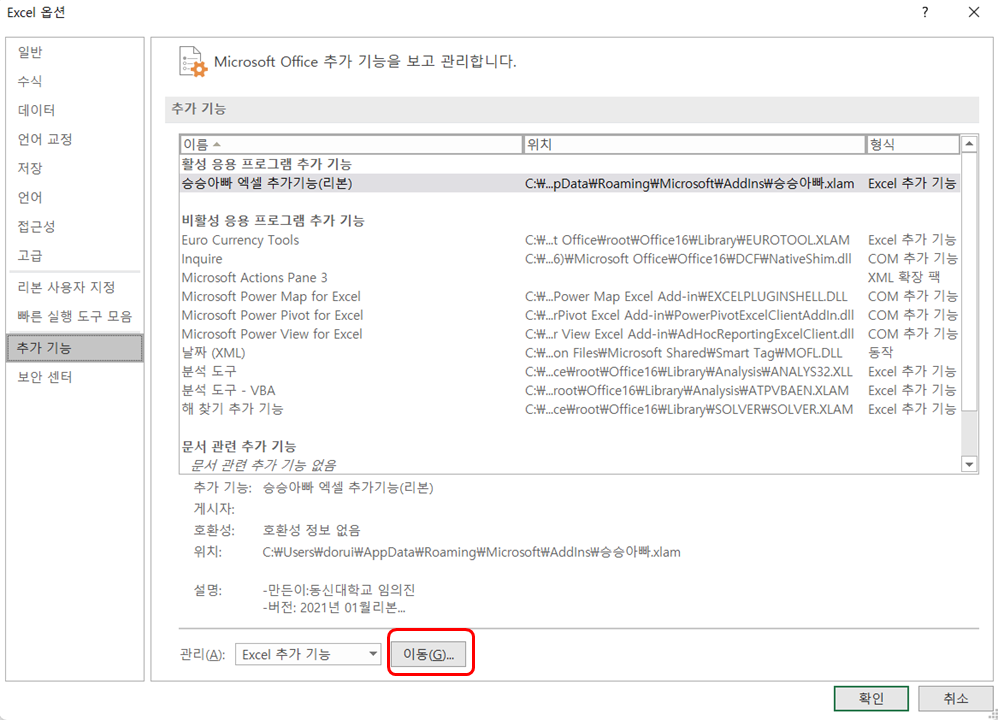Select the 날짜 (XML) add-in row
Image resolution: width=998 pixels, height=720 pixels.
click(x=570, y=353)
